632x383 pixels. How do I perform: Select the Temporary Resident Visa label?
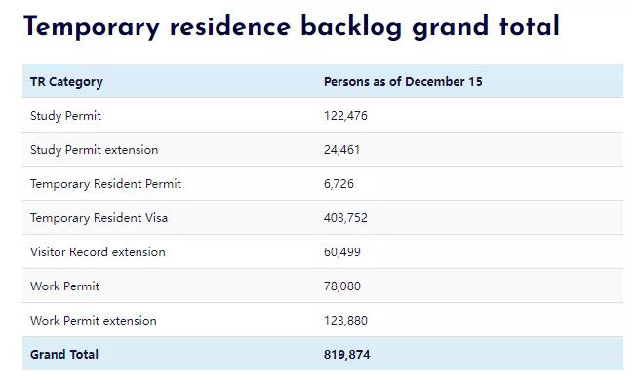99,218
